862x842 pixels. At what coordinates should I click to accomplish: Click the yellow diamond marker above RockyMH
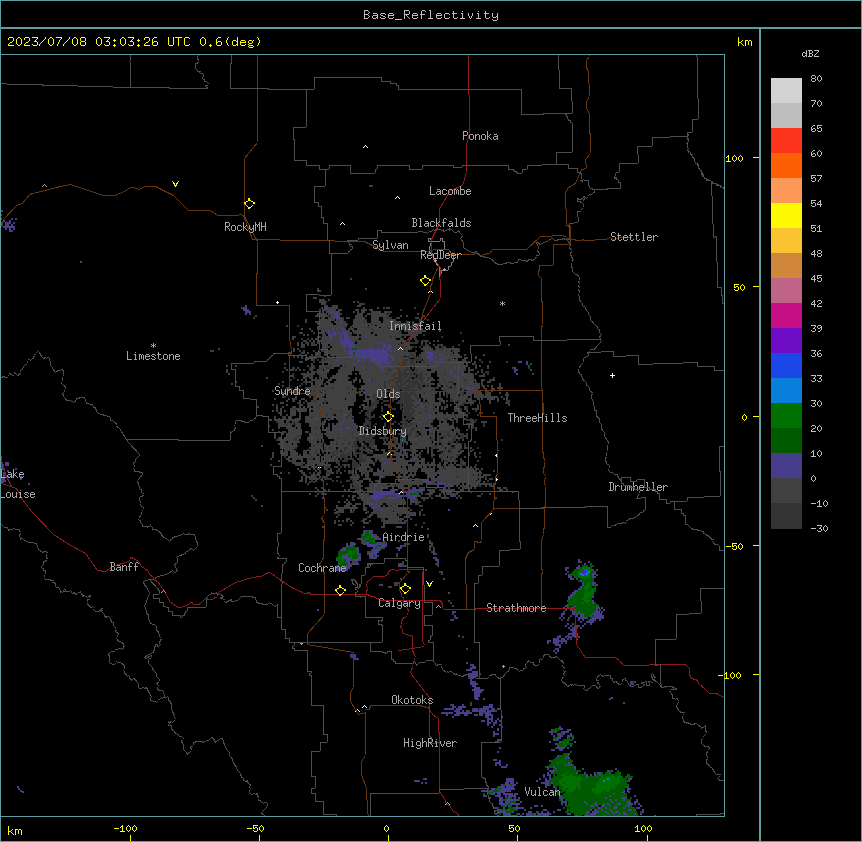click(x=249, y=204)
